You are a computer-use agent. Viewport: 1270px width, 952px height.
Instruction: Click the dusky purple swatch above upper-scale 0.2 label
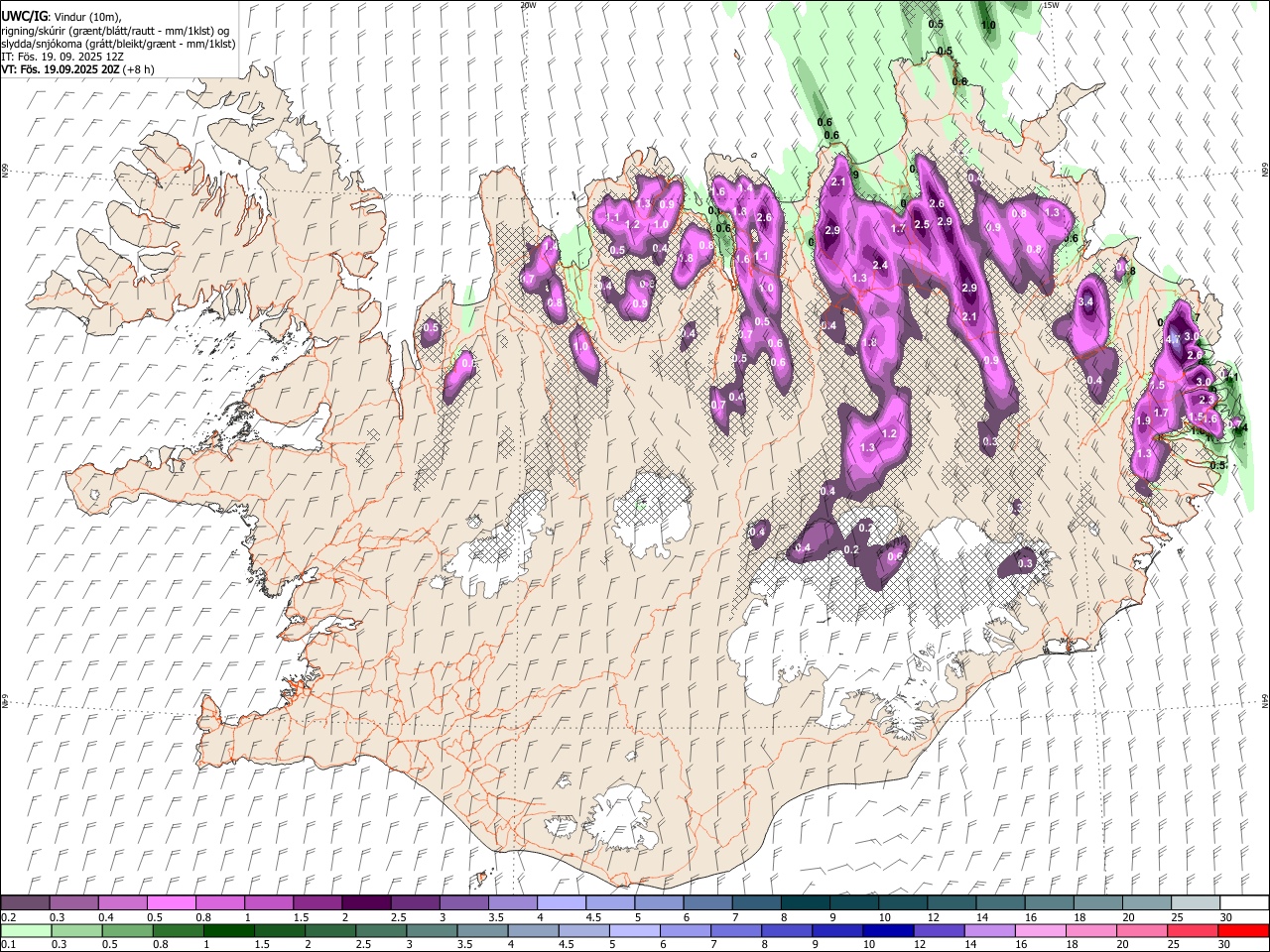25,903
